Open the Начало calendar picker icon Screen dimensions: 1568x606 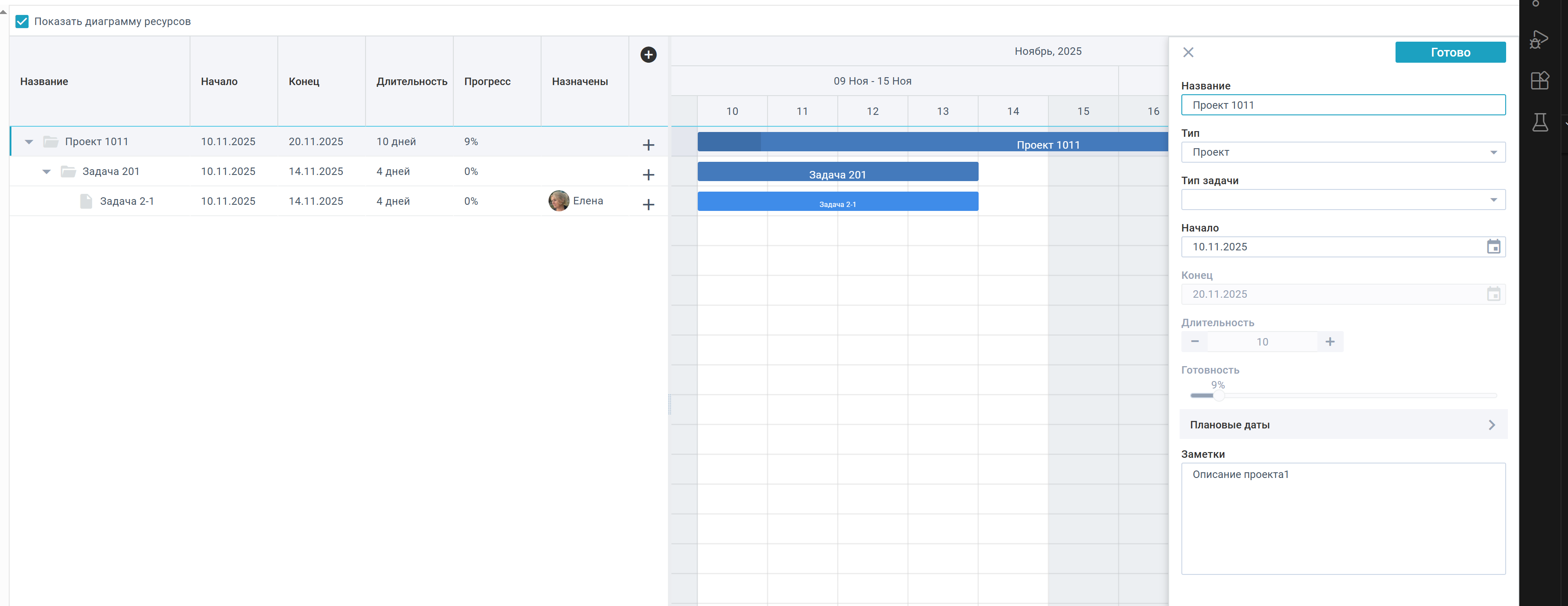click(1493, 246)
